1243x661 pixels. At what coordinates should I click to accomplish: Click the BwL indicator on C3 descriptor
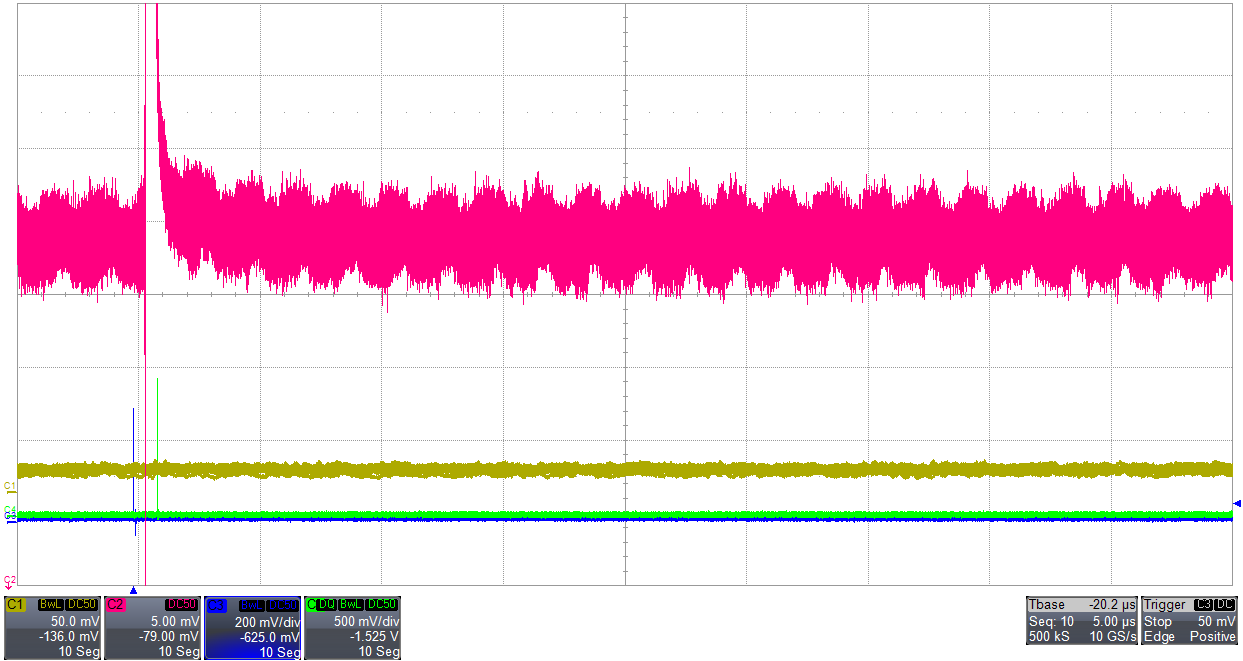(251, 605)
